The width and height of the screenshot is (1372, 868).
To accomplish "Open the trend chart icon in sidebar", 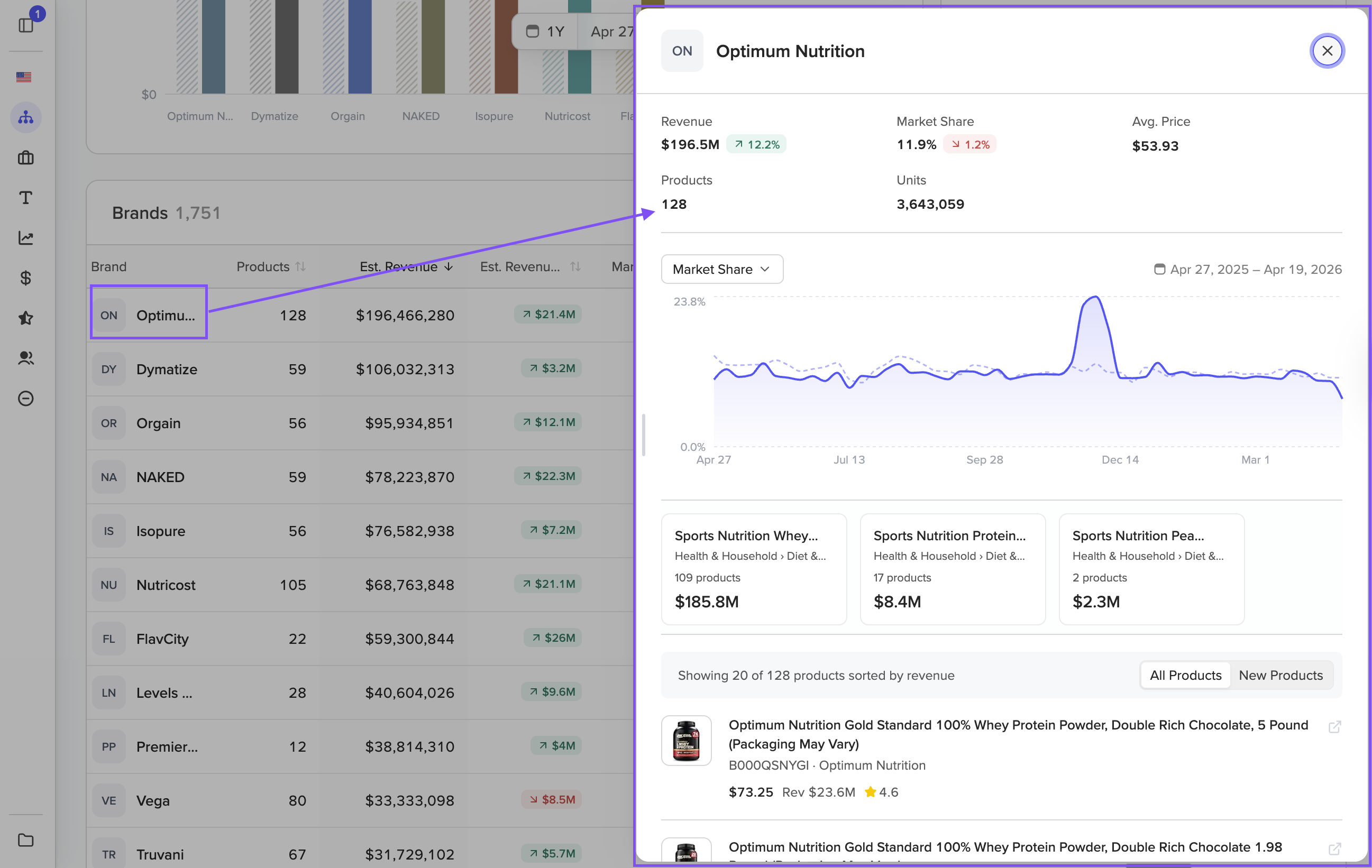I will tap(25, 237).
